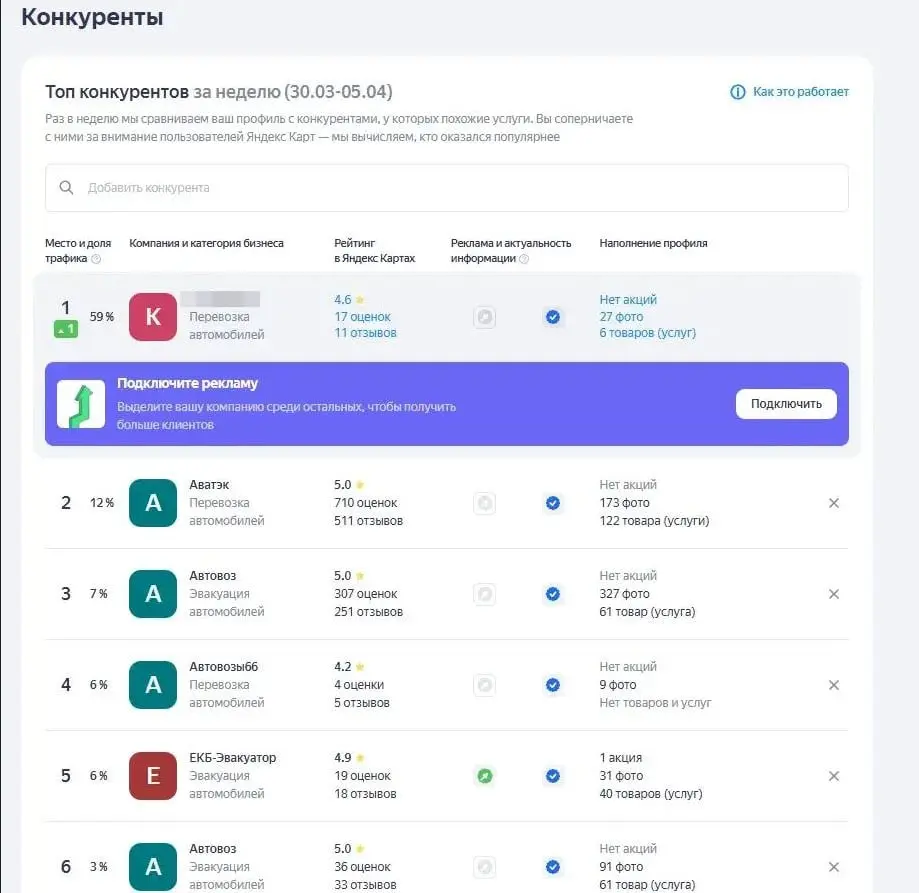Open rank 3 Автовоз company avatar
The height and width of the screenshot is (893, 919).
[153, 594]
